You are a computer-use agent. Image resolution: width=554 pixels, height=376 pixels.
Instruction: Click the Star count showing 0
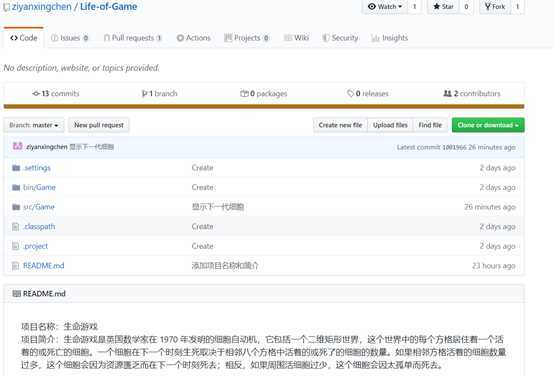(x=466, y=7)
